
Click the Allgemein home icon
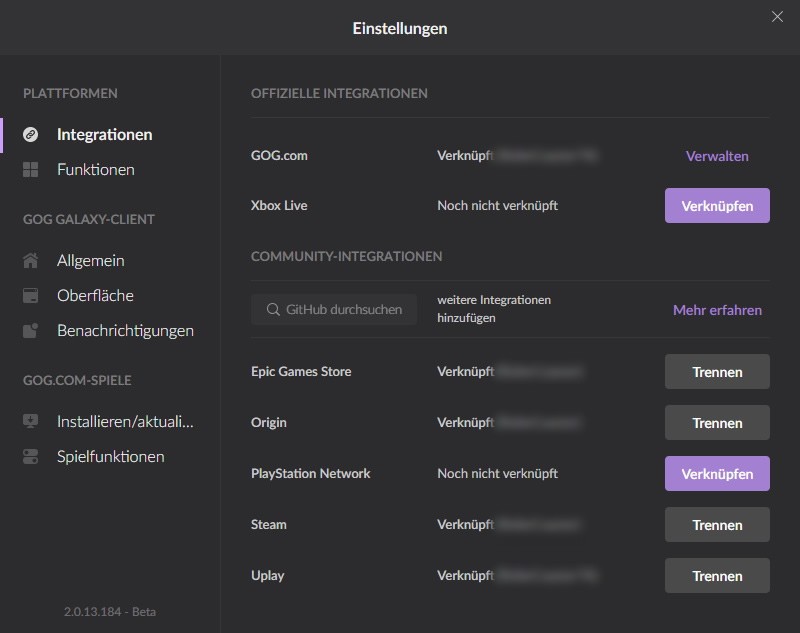point(31,261)
